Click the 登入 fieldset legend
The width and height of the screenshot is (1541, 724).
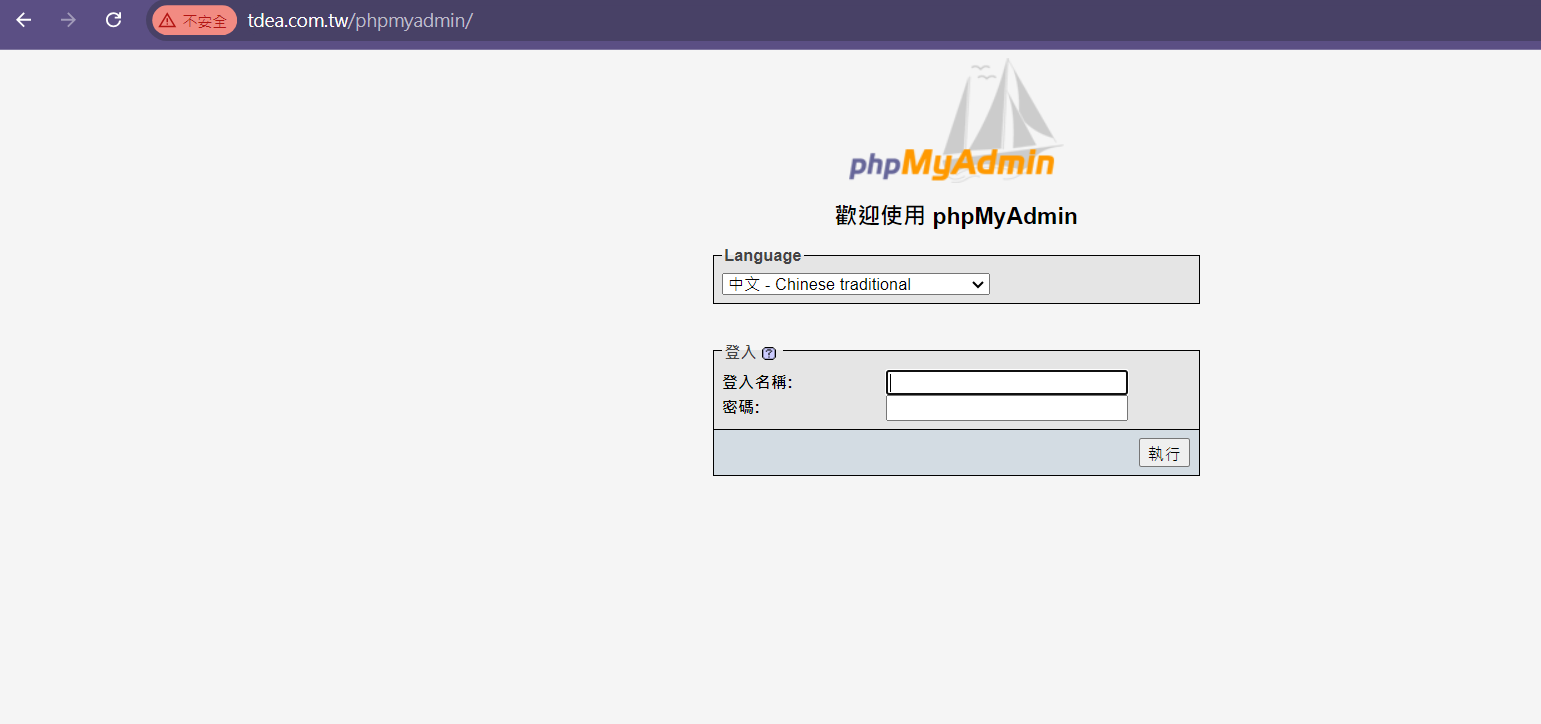tap(740, 353)
